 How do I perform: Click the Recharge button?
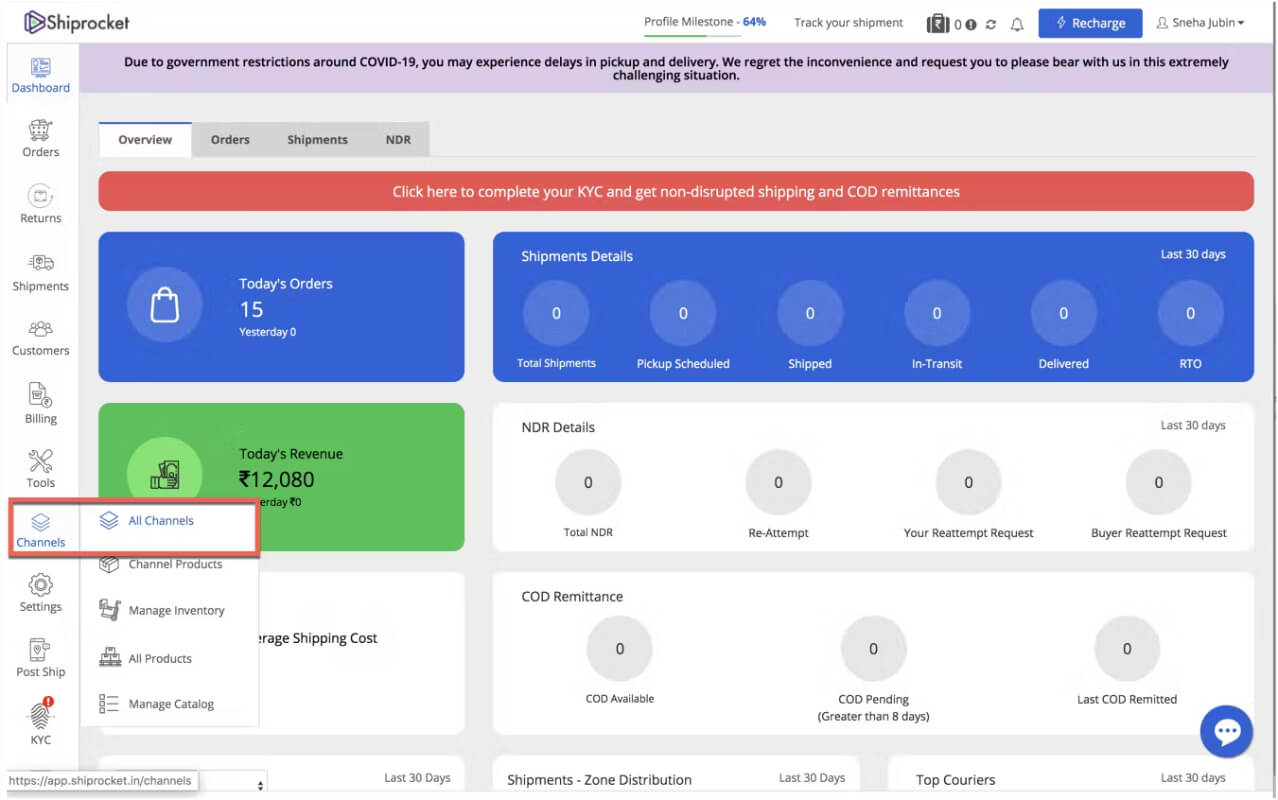(x=1090, y=23)
